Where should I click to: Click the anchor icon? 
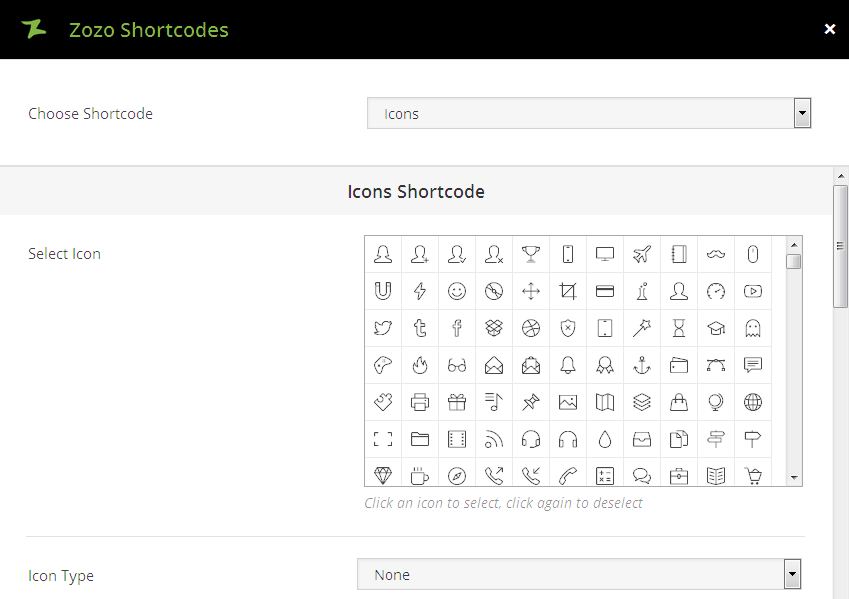click(x=642, y=365)
